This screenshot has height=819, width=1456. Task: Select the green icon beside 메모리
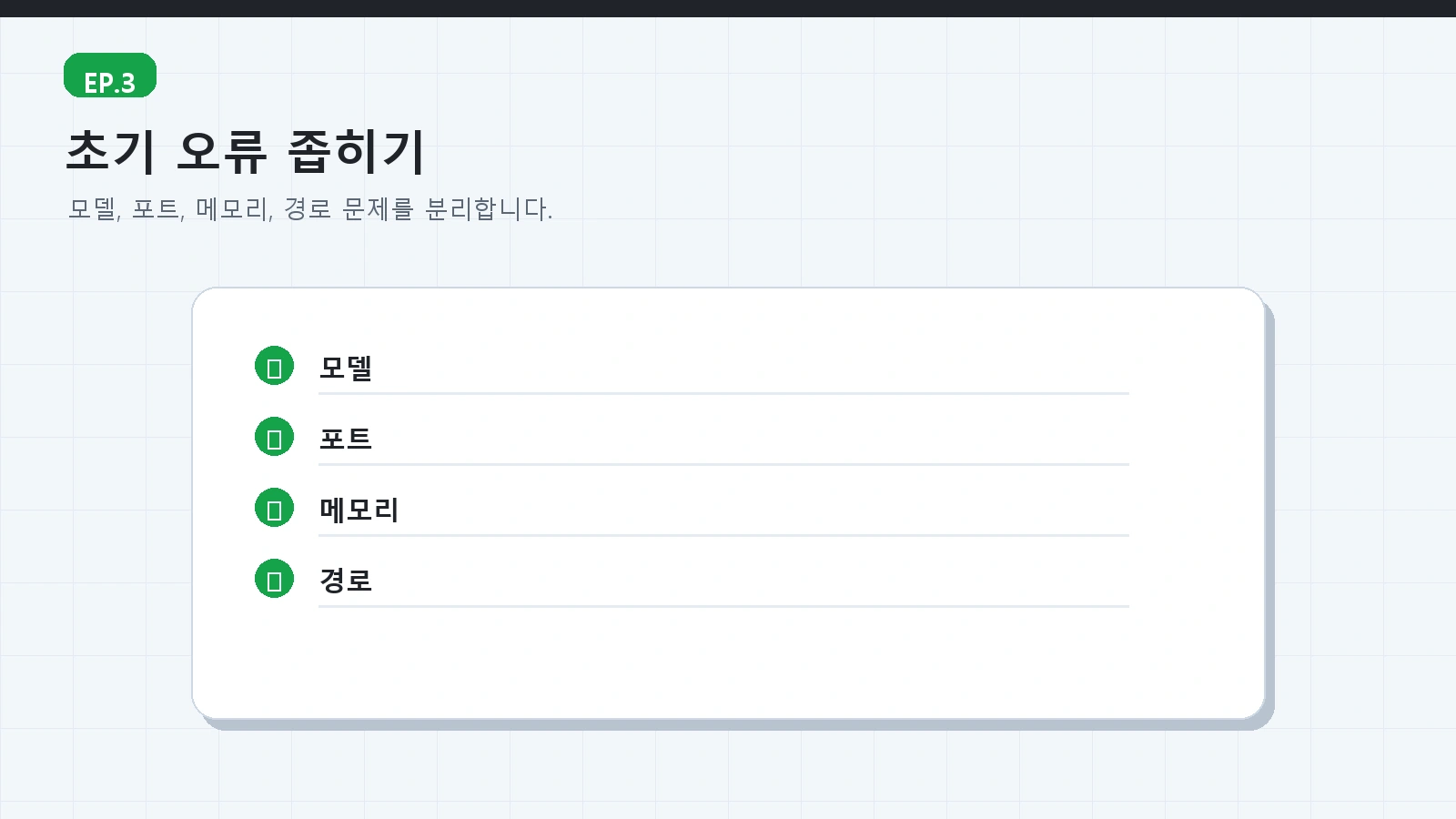pos(274,508)
